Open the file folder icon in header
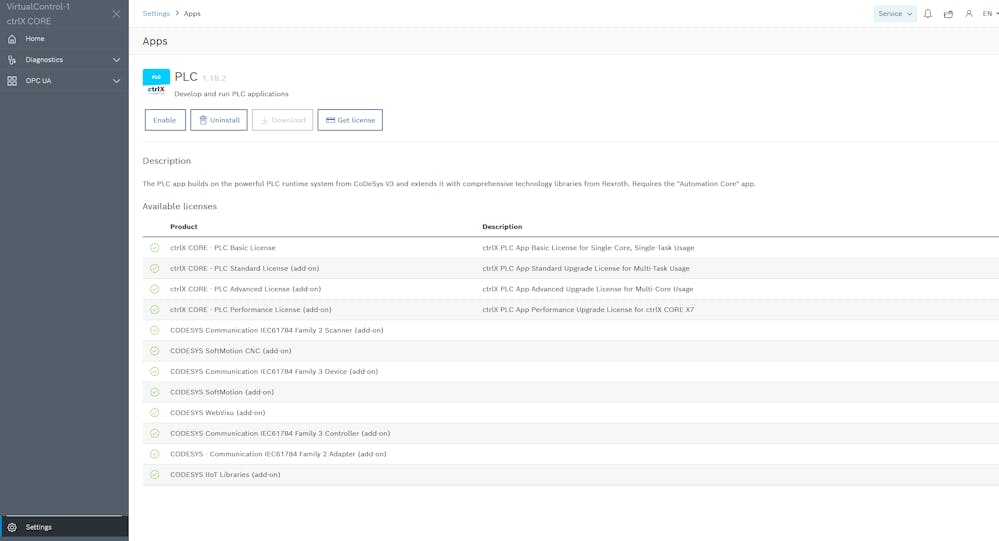This screenshot has width=999, height=541. [x=948, y=14]
